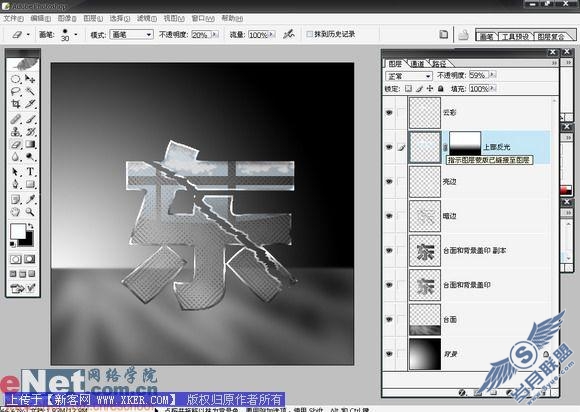Open the 文件 menu
The height and width of the screenshot is (412, 580).
(x=13, y=18)
